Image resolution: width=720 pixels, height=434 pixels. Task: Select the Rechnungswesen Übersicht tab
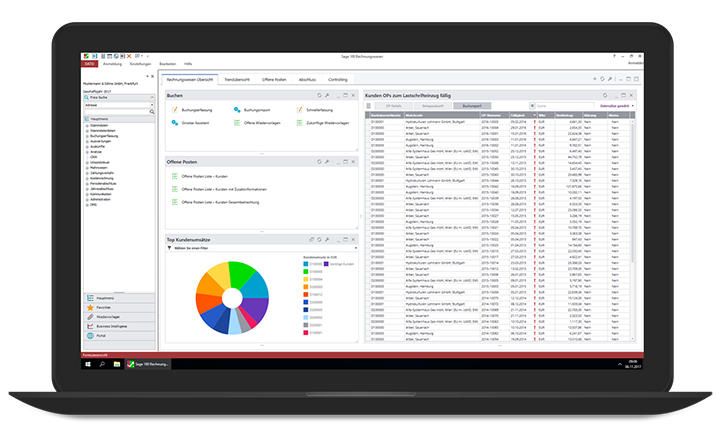click(190, 79)
